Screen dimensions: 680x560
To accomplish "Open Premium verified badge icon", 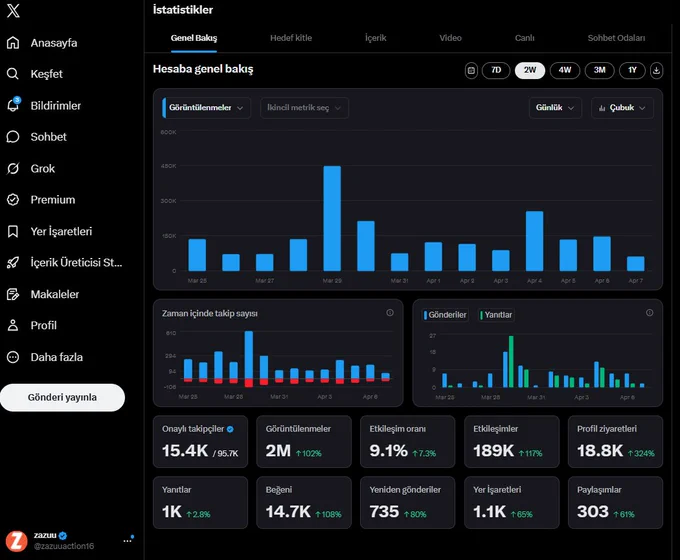I will click(13, 200).
